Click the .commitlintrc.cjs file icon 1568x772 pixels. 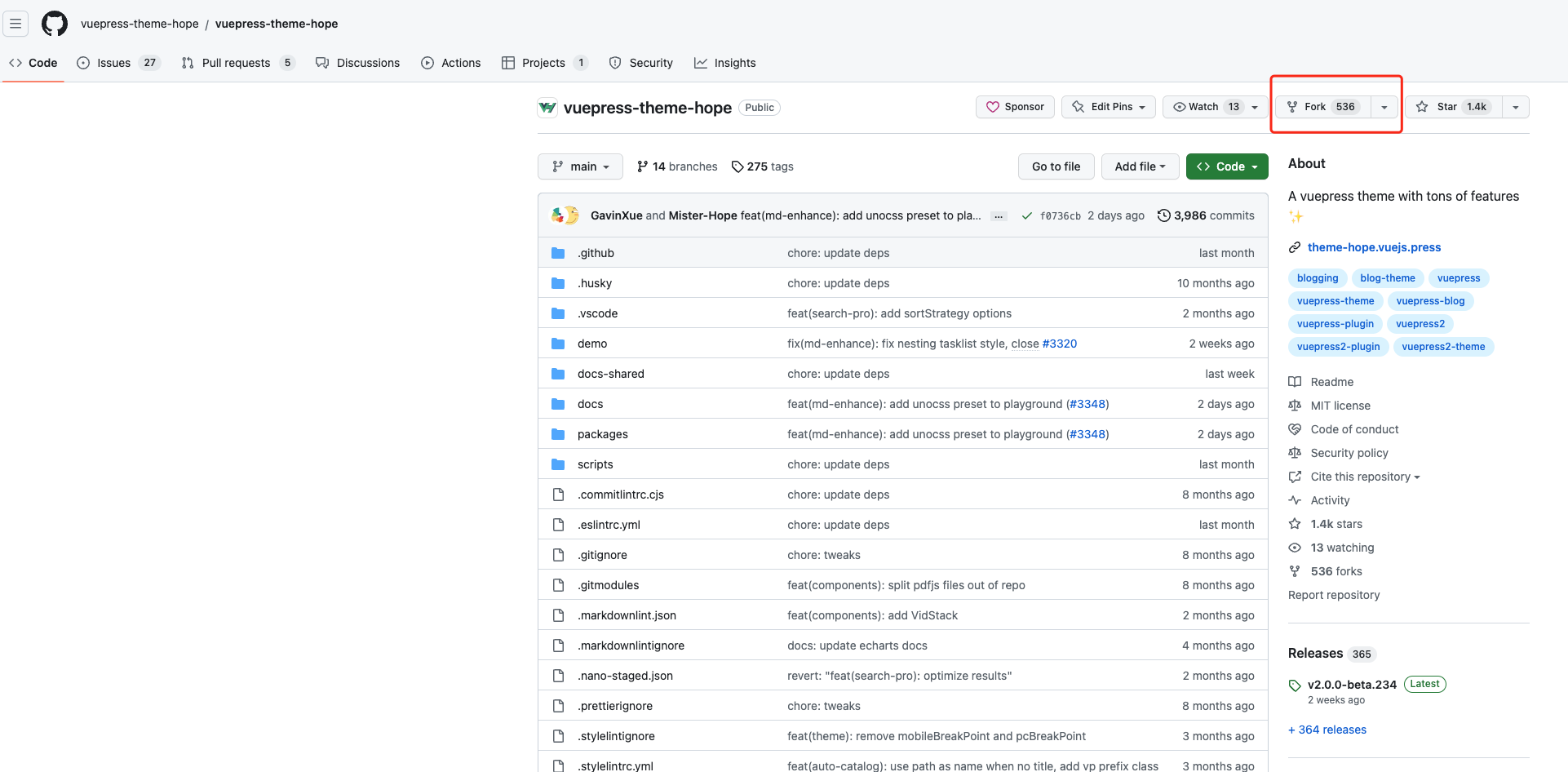point(558,495)
